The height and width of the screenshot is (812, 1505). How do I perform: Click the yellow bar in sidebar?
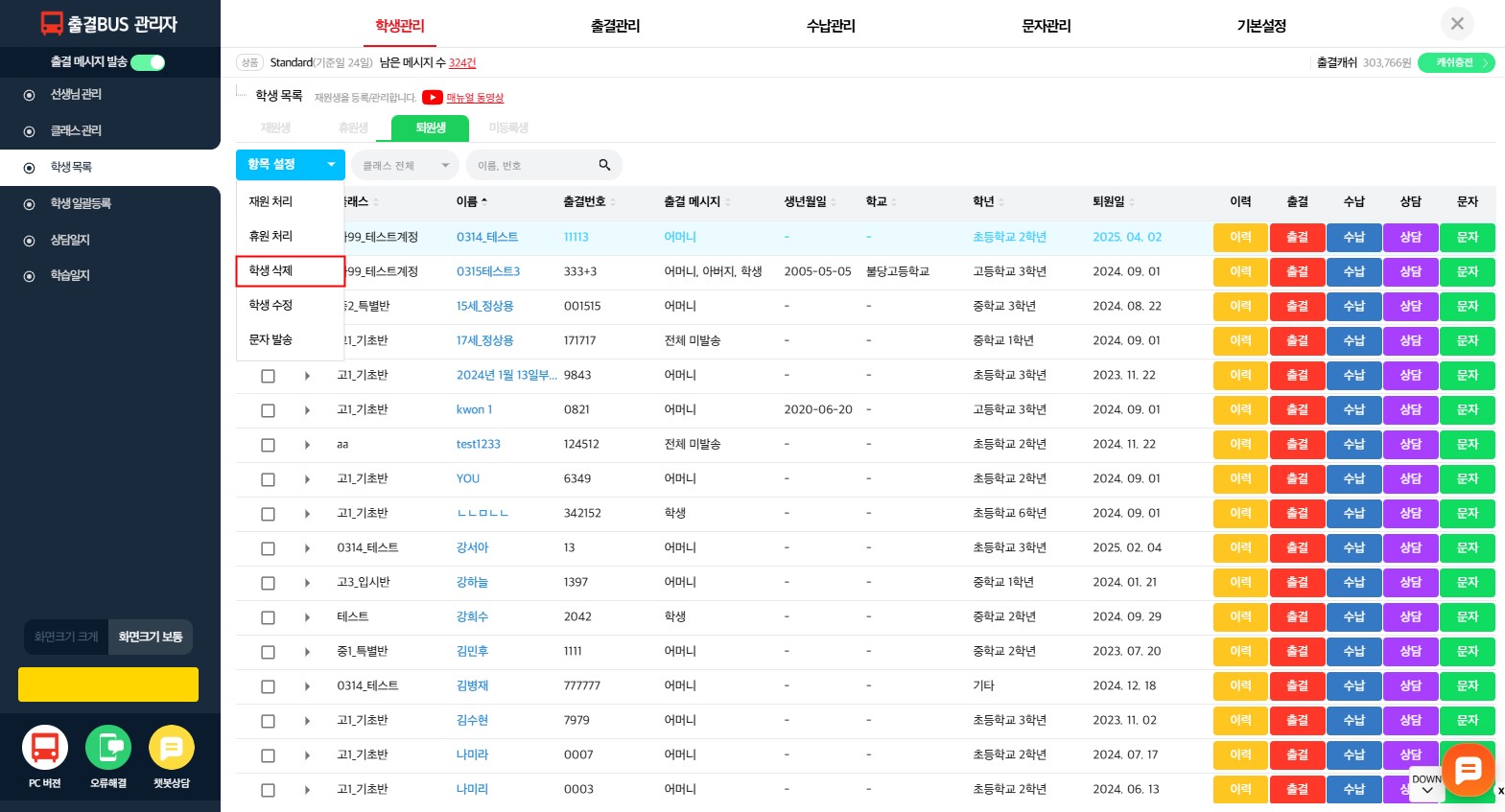coord(108,684)
